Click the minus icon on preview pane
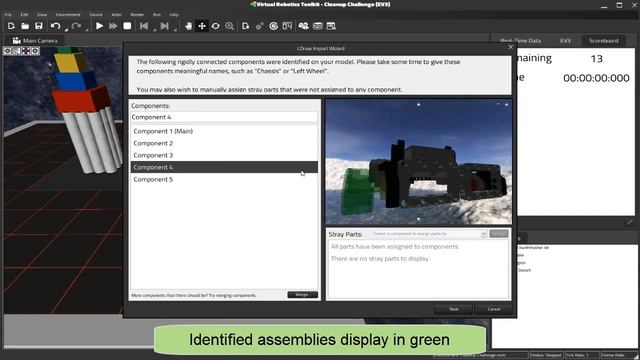Image resolution: width=640 pixels, height=360 pixels. pos(498,104)
